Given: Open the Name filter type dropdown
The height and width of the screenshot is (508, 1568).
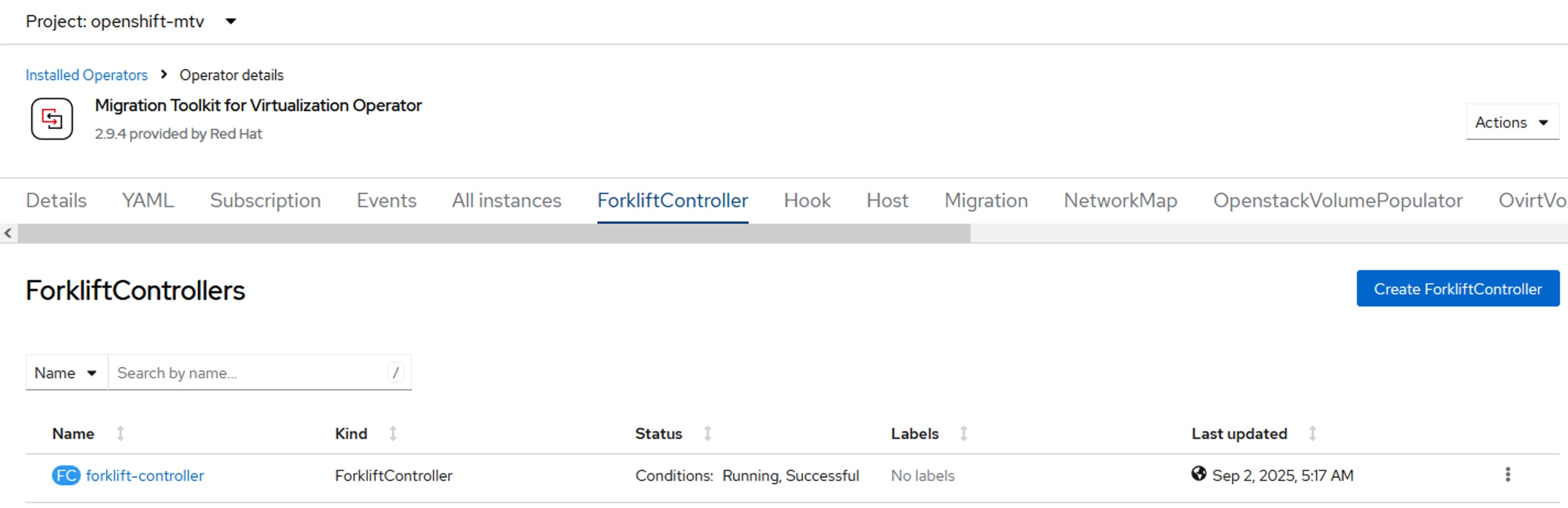Looking at the screenshot, I should [66, 373].
